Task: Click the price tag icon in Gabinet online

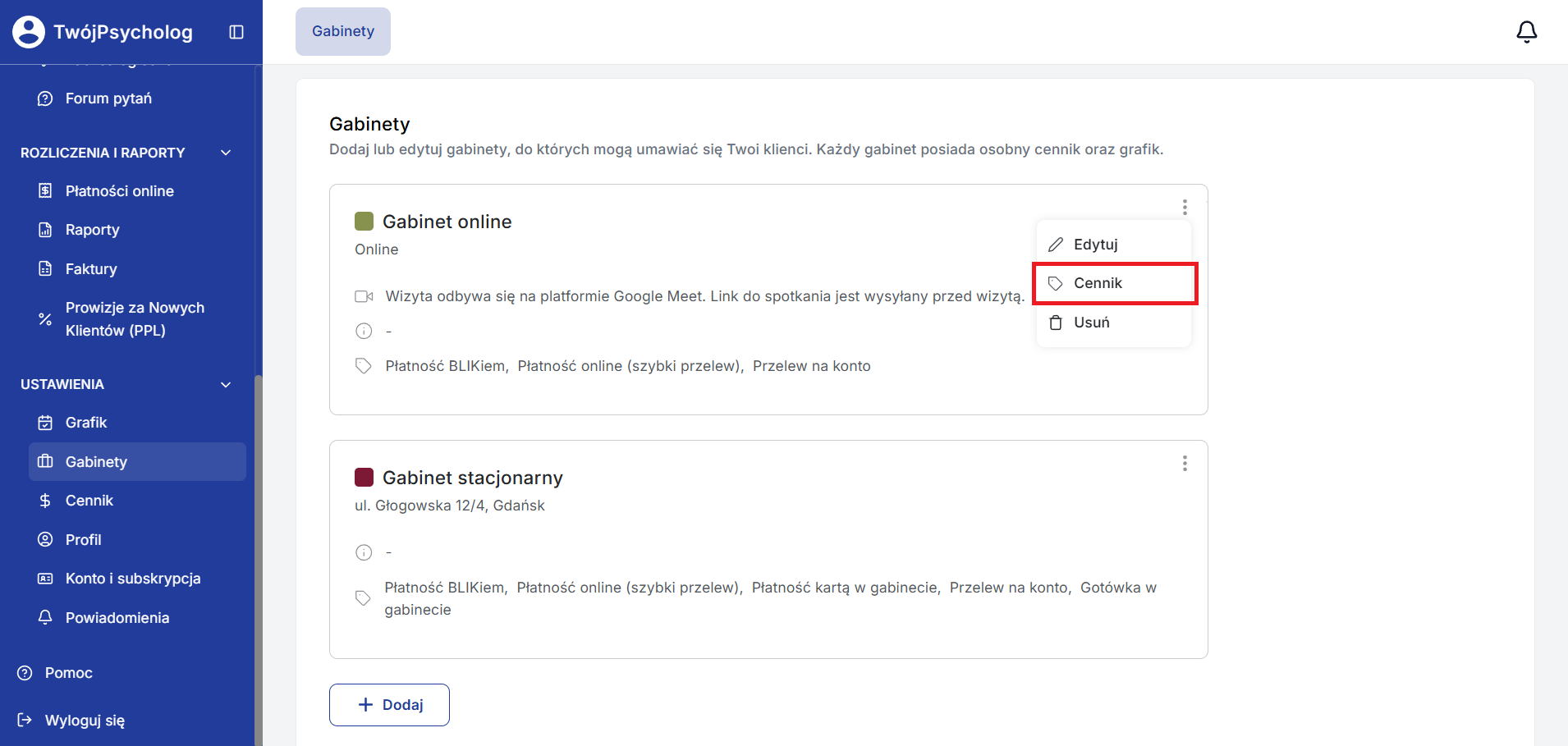Action: [x=364, y=366]
